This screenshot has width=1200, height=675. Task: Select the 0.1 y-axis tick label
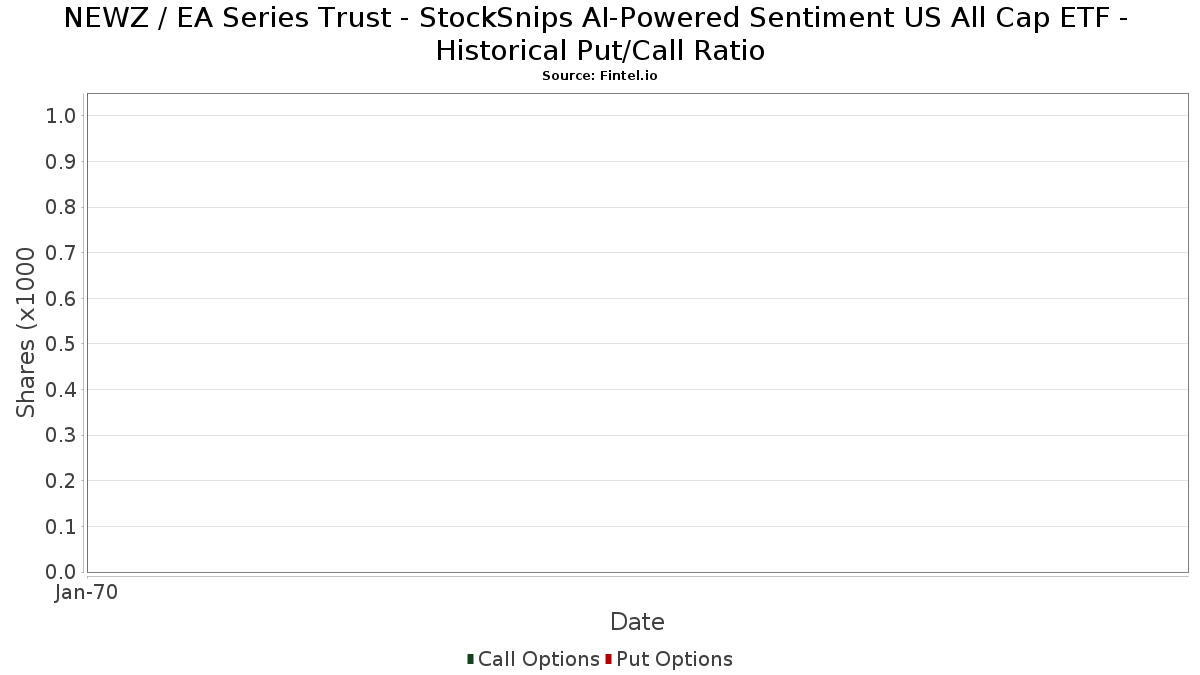[61, 527]
